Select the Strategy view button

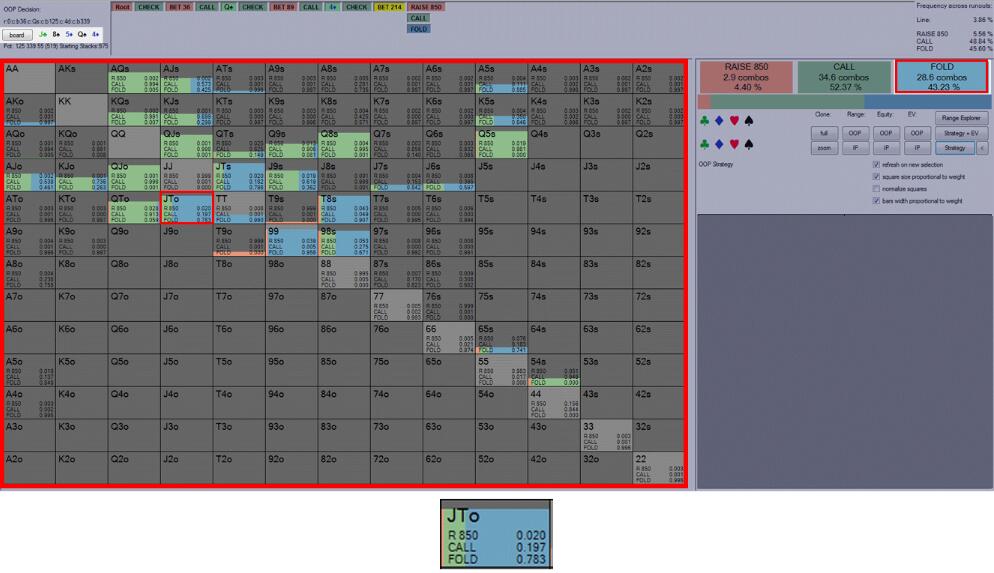coord(955,148)
